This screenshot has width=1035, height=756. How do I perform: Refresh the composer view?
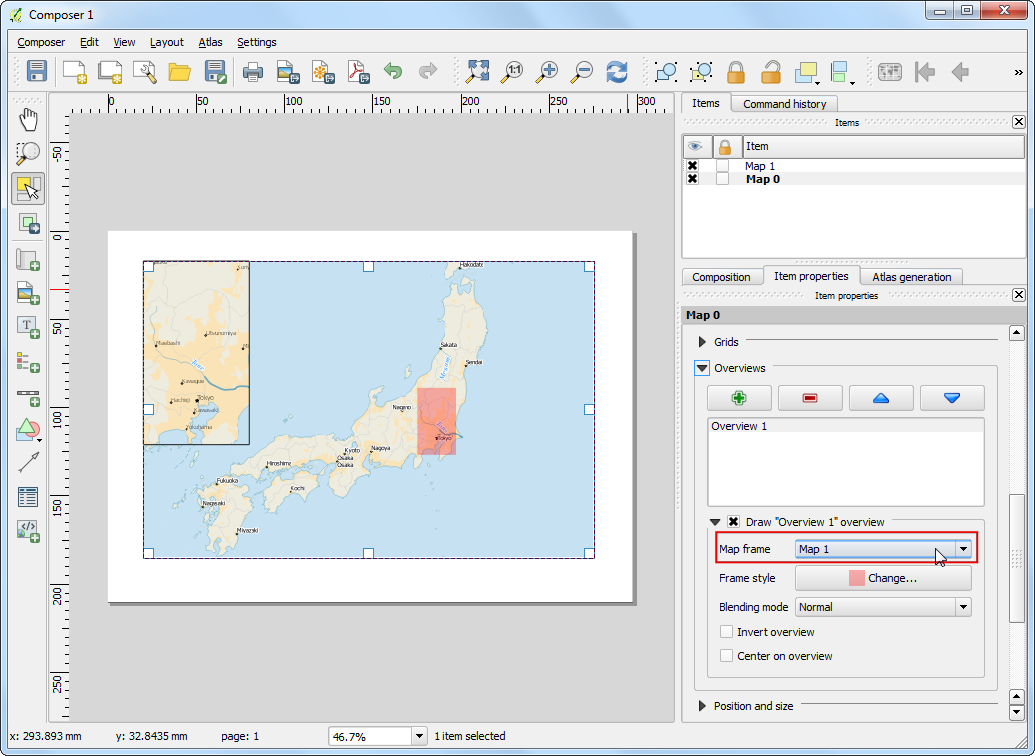[617, 71]
